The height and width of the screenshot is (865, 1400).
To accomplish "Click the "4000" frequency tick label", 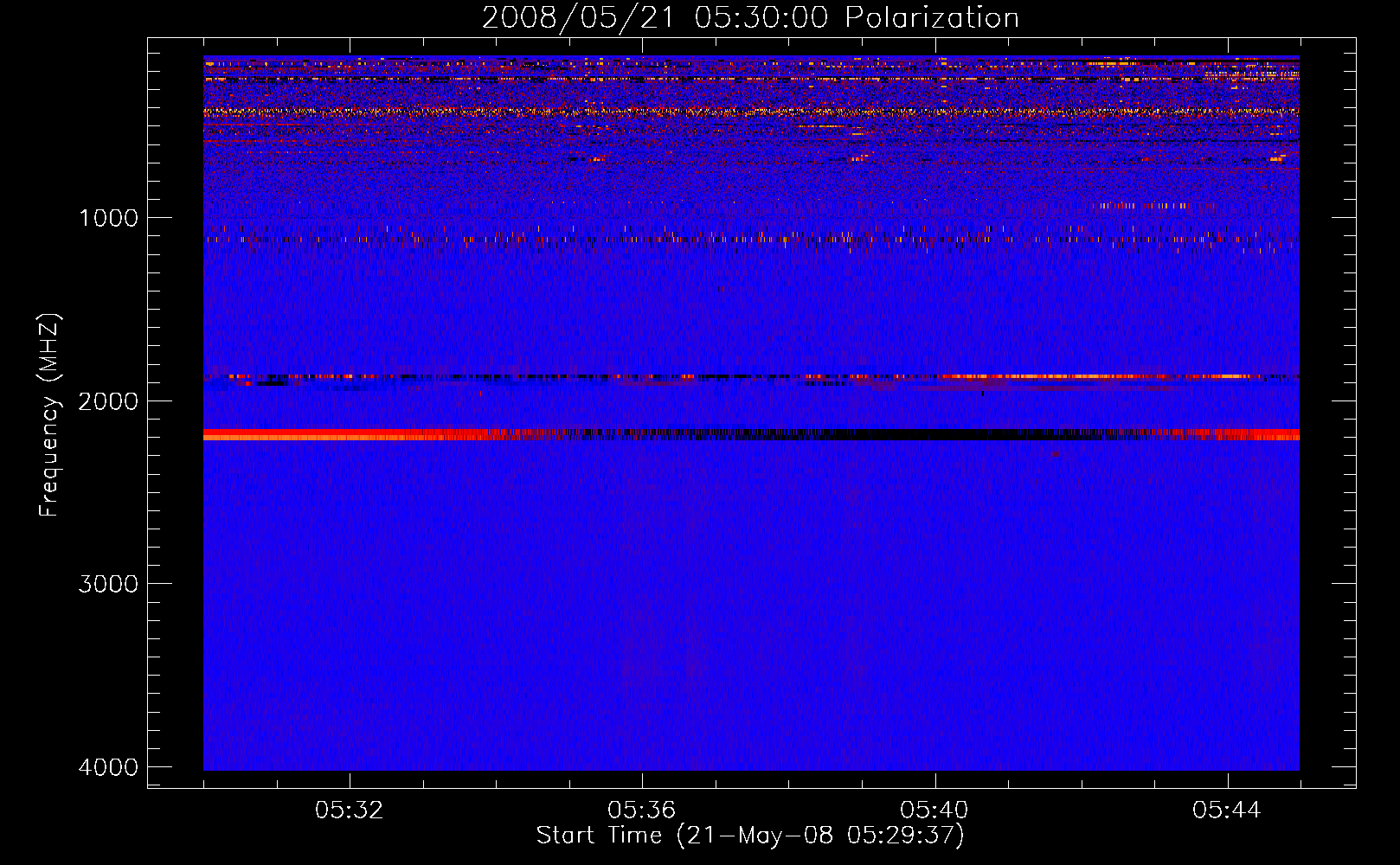I will 108,767.
